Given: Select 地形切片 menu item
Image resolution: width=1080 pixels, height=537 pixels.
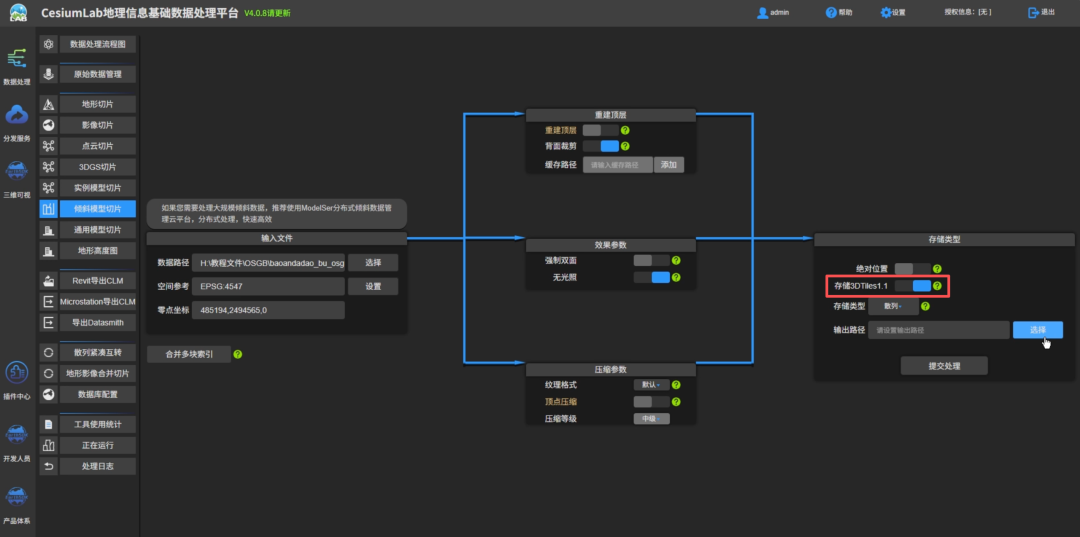Looking at the screenshot, I should (x=98, y=105).
